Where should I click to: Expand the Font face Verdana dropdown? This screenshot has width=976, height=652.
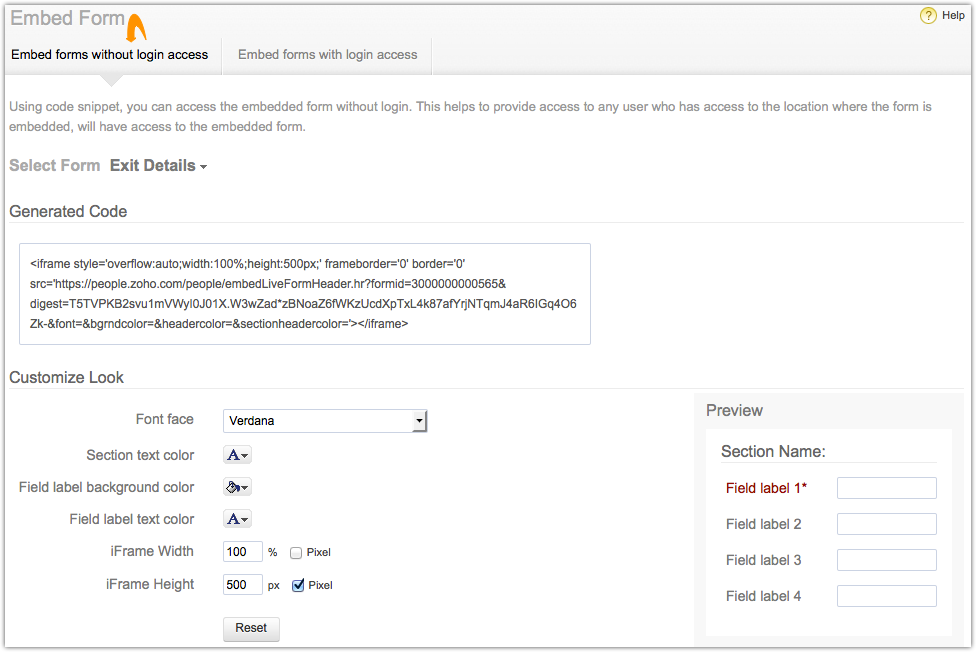pos(325,421)
